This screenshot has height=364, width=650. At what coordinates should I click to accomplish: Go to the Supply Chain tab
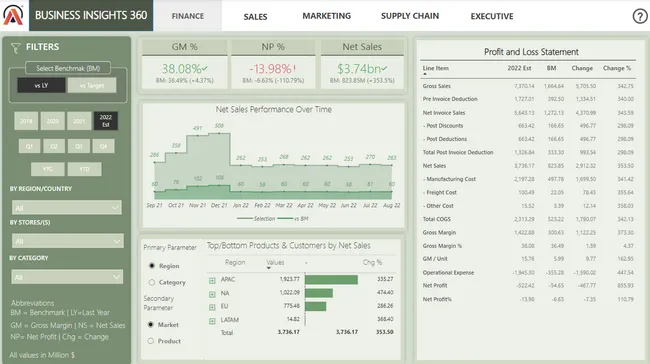pos(410,16)
